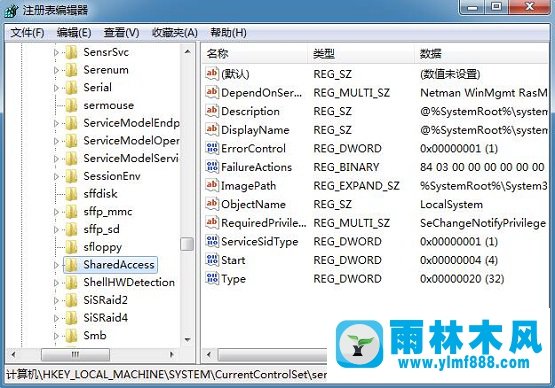Click the 0x00000020 (32) data cell
Screen dimensions: 555x388
[x=462, y=279]
